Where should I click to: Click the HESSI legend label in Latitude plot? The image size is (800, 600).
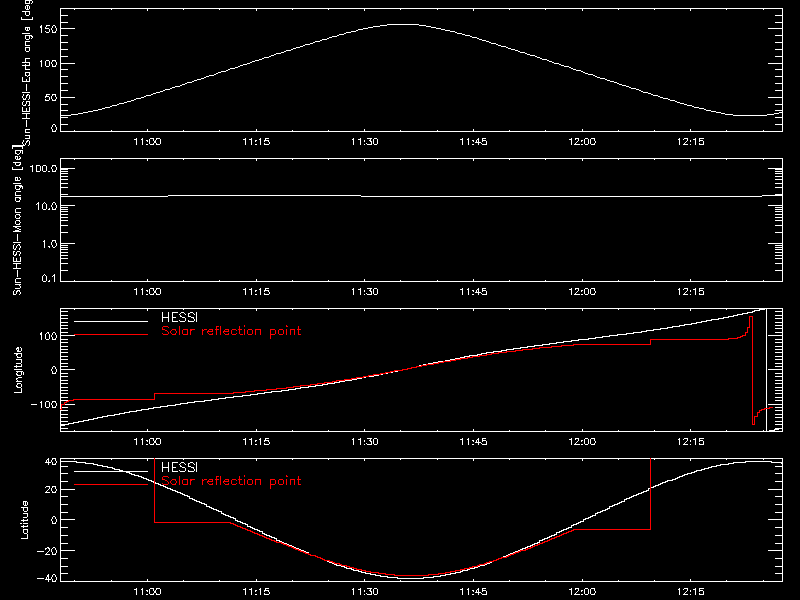[179, 467]
